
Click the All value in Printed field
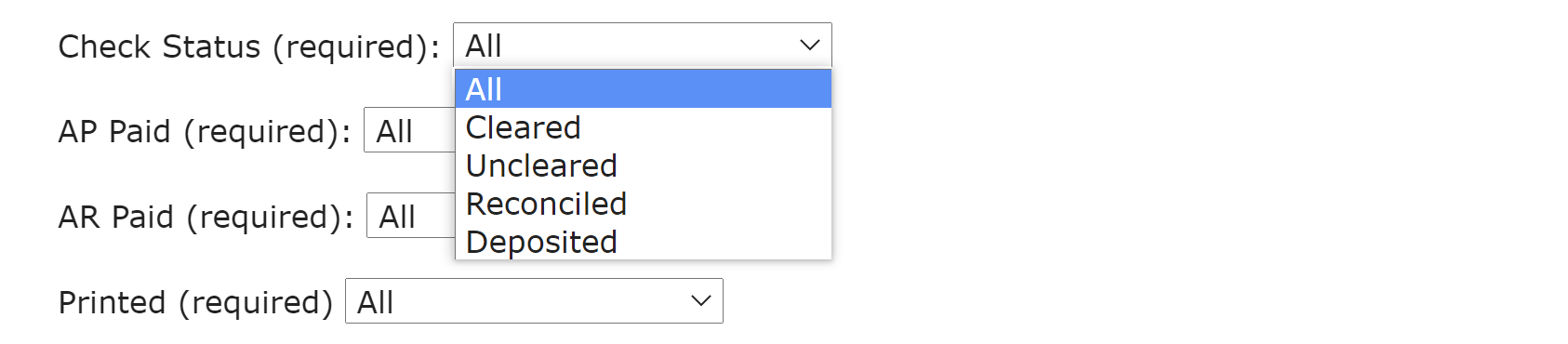tap(376, 302)
